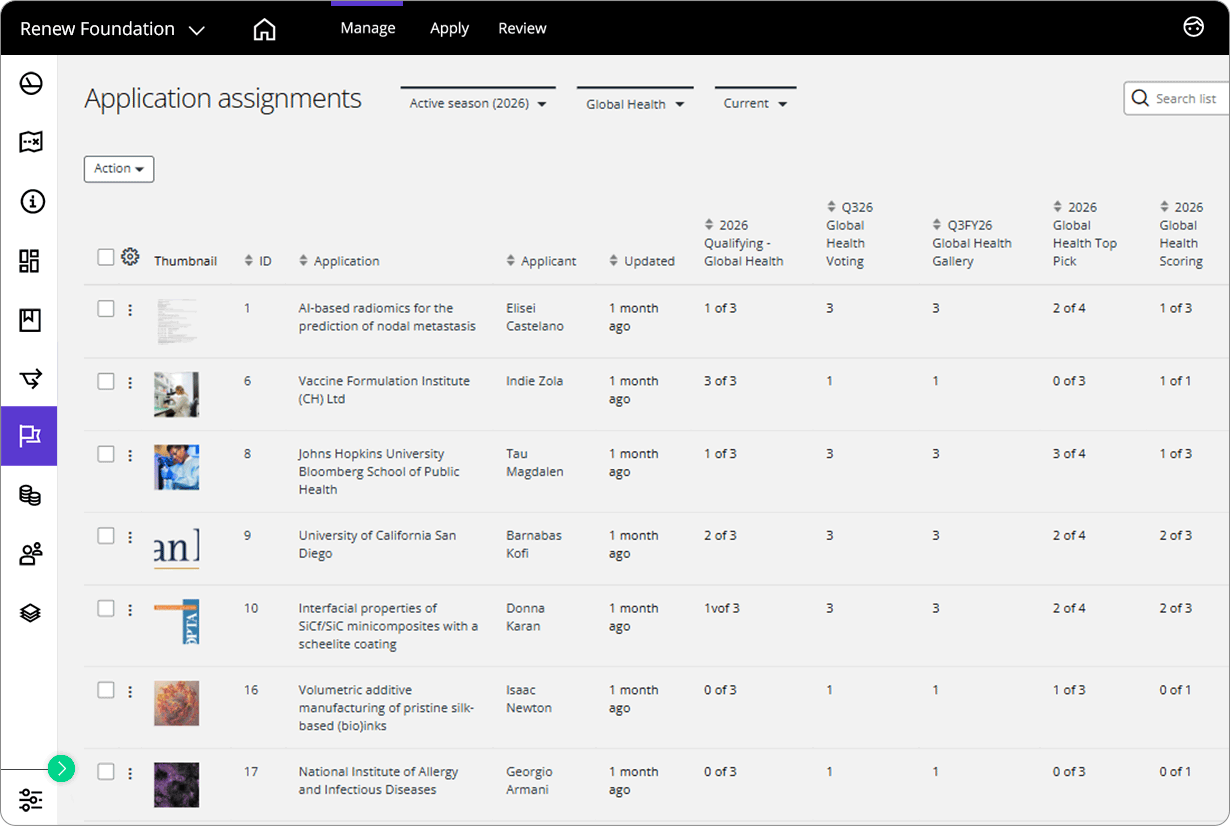Tick the select-all checkbox in table header
This screenshot has width=1230, height=828.
pyautogui.click(x=106, y=257)
